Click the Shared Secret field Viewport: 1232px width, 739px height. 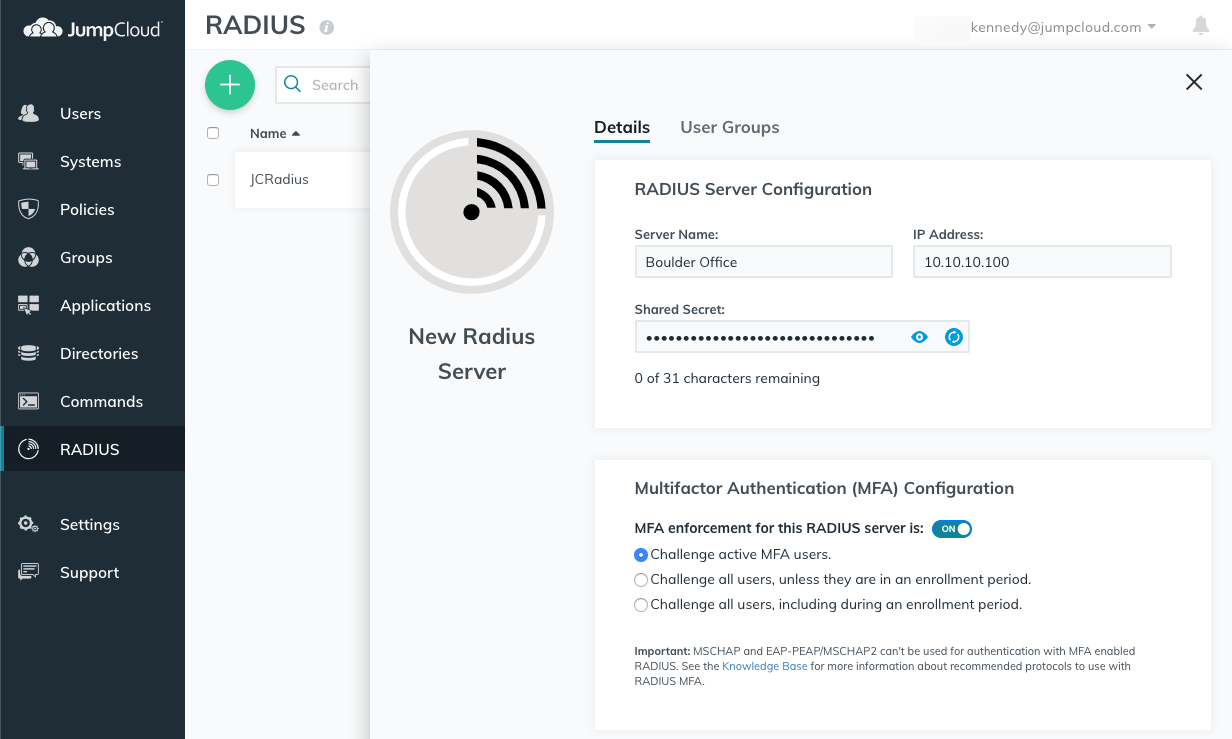tap(802, 337)
